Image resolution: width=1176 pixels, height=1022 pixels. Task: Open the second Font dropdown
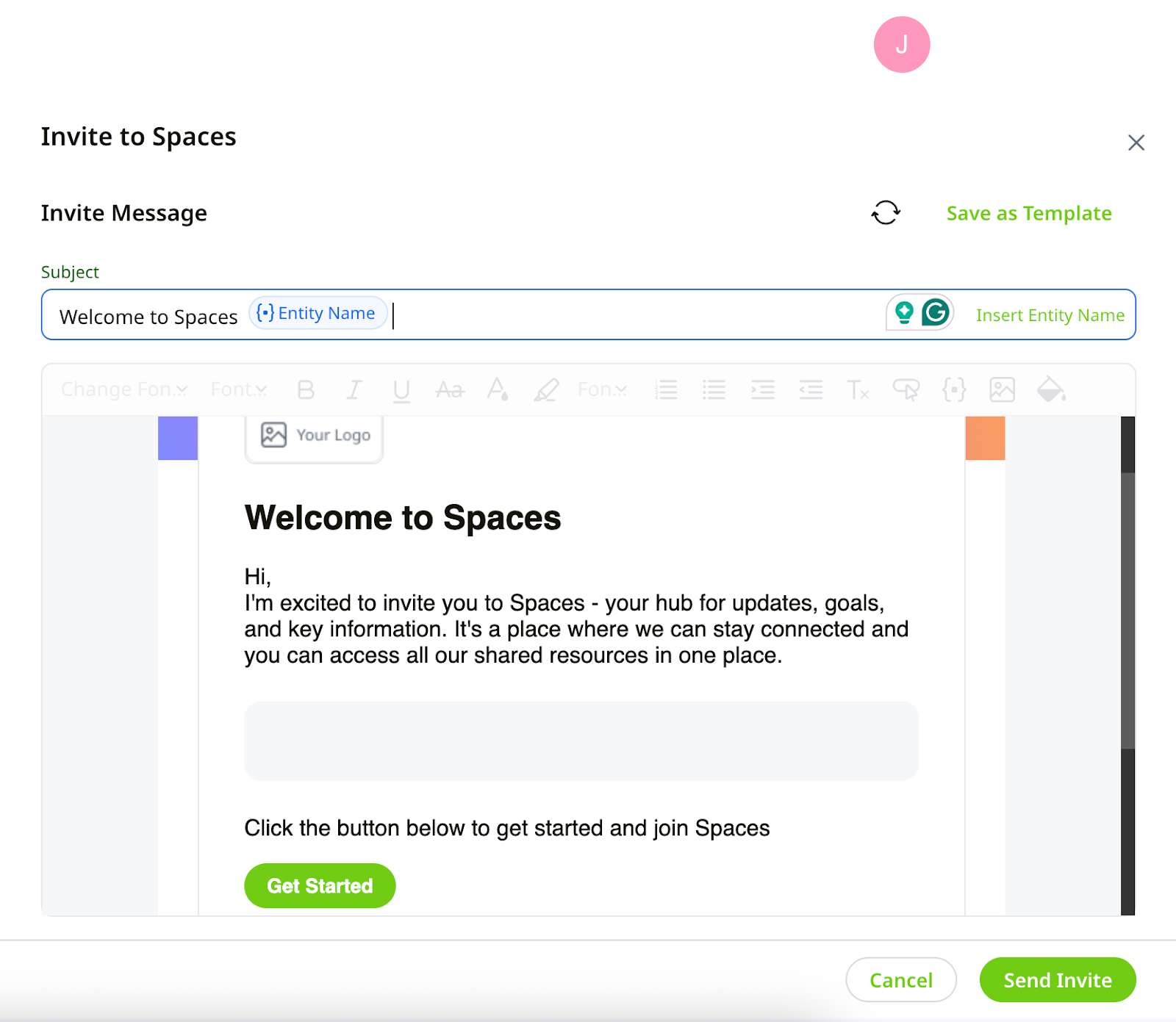pyautogui.click(x=239, y=389)
